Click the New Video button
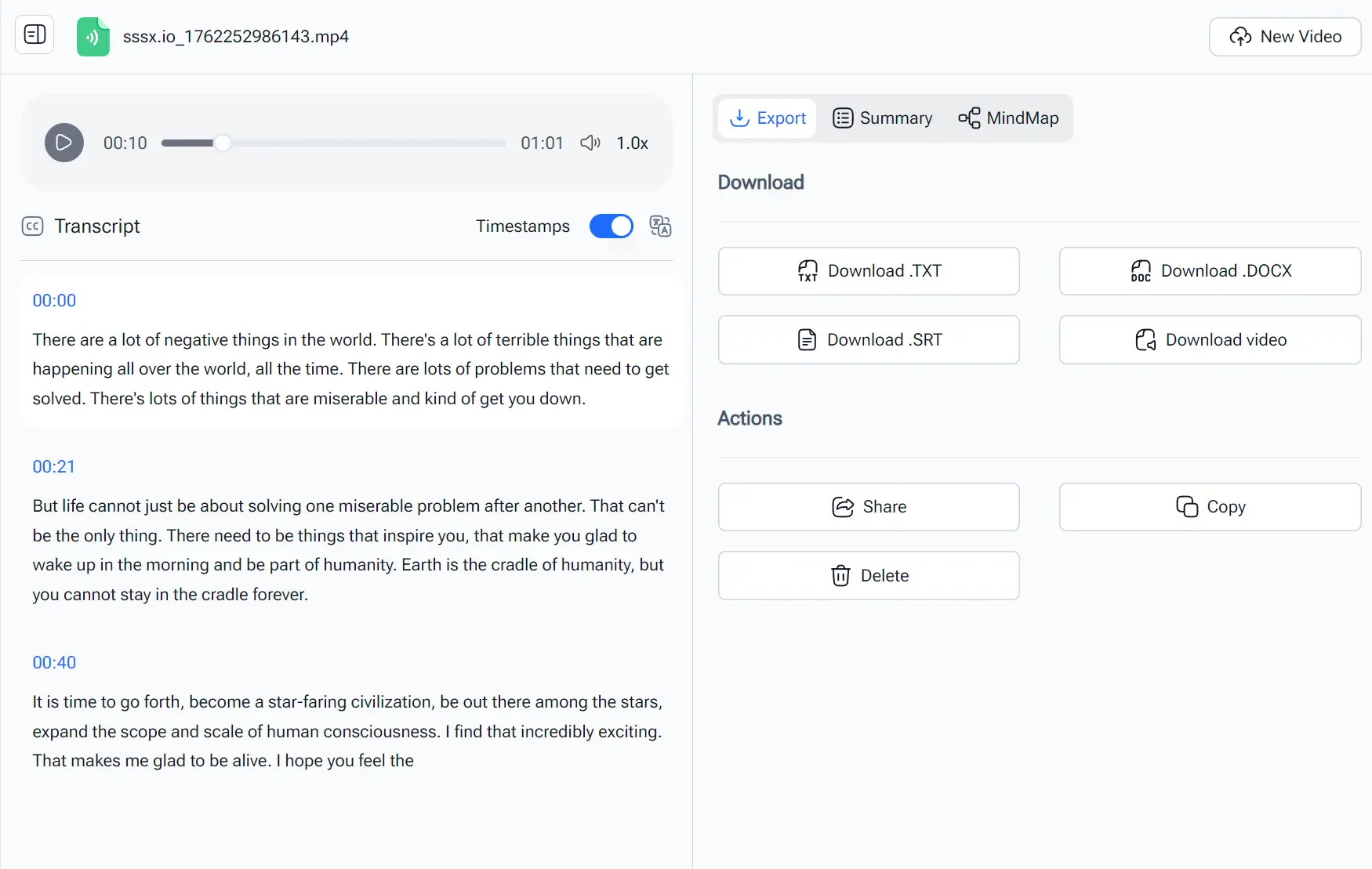This screenshot has height=869, width=1372. pyautogui.click(x=1284, y=36)
